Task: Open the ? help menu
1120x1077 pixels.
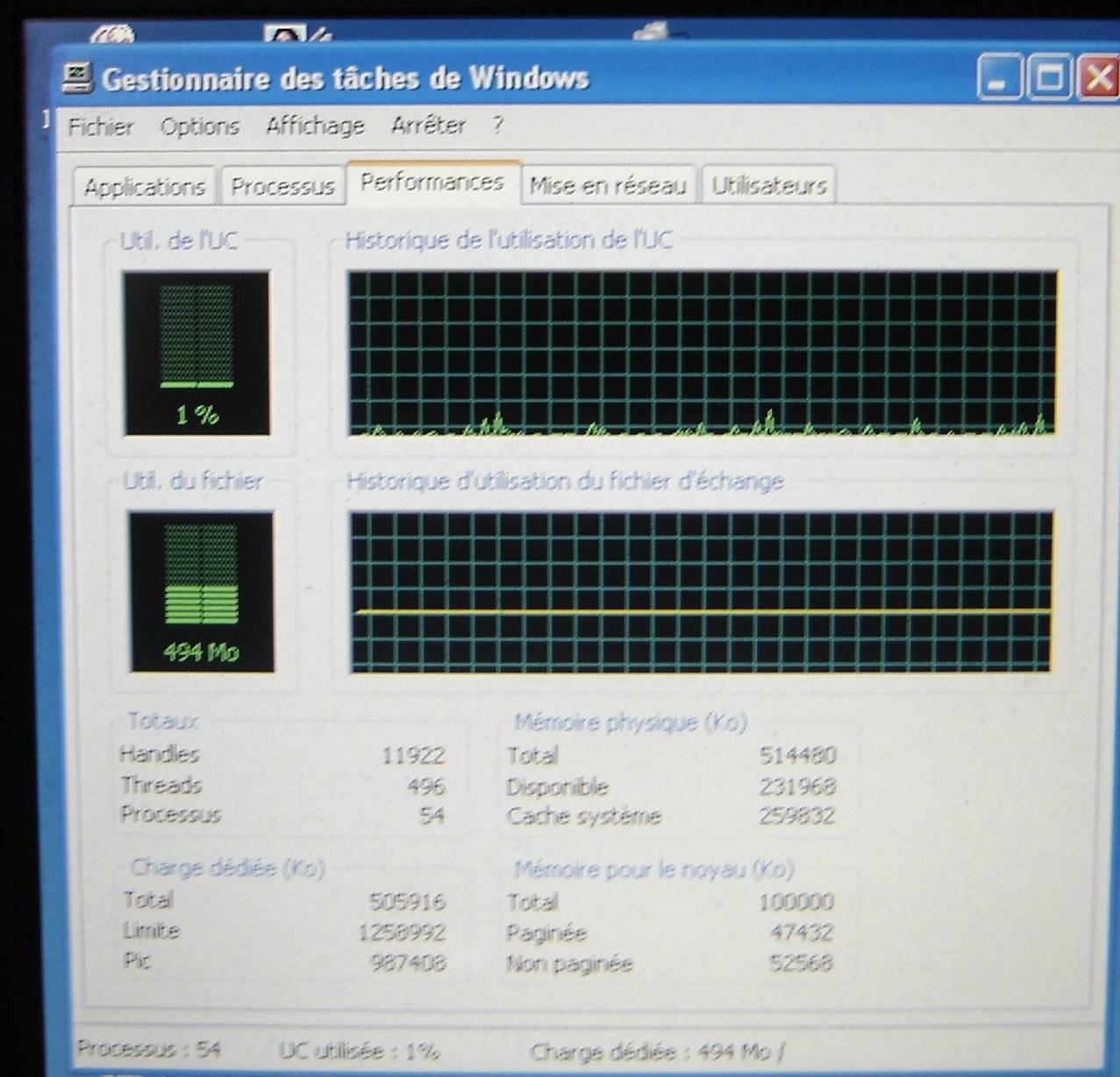Action: point(497,125)
